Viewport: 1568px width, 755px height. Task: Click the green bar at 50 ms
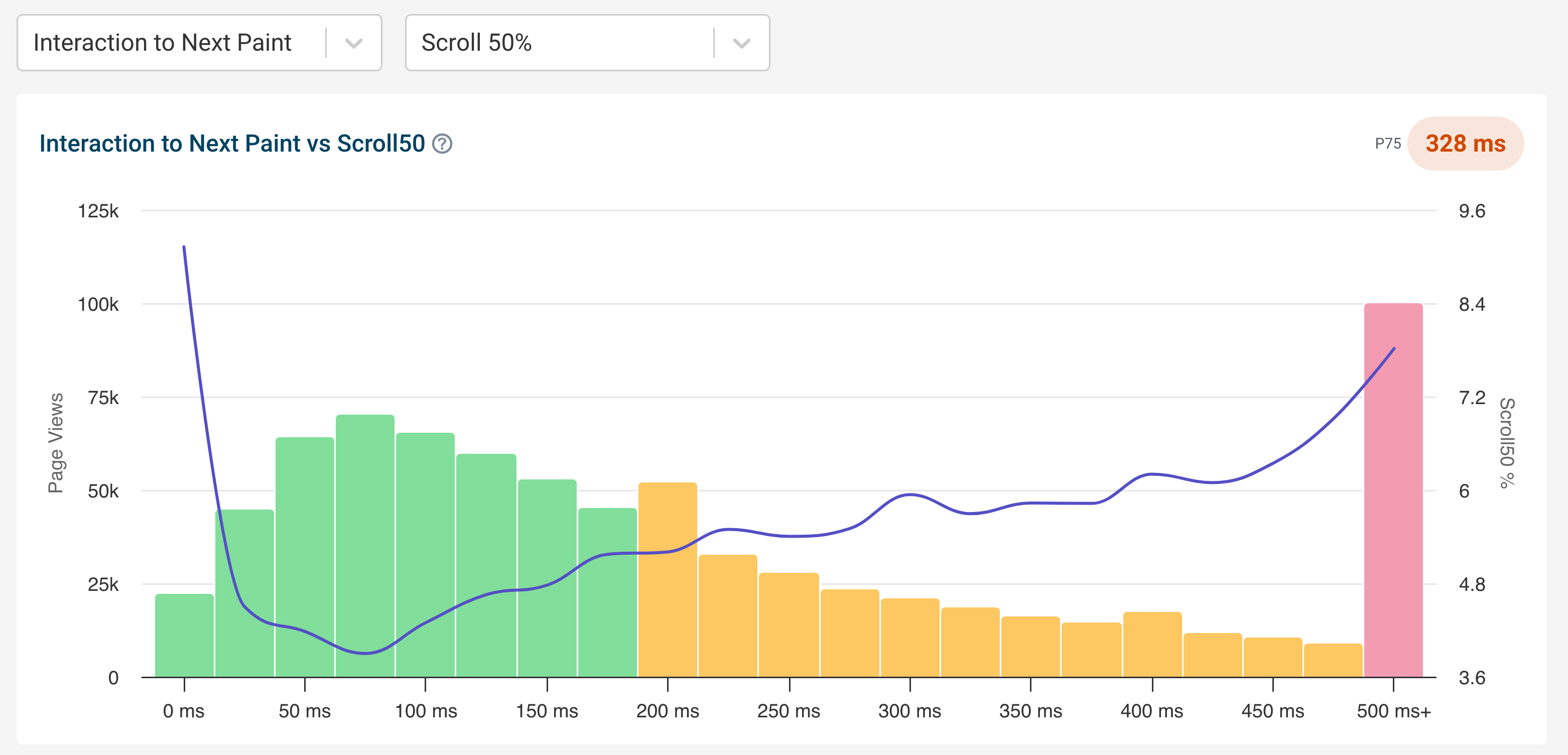305,557
